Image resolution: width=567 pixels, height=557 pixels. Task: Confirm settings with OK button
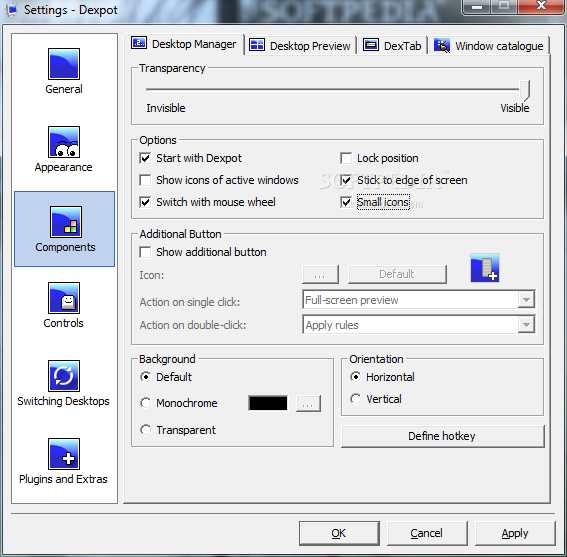[339, 533]
